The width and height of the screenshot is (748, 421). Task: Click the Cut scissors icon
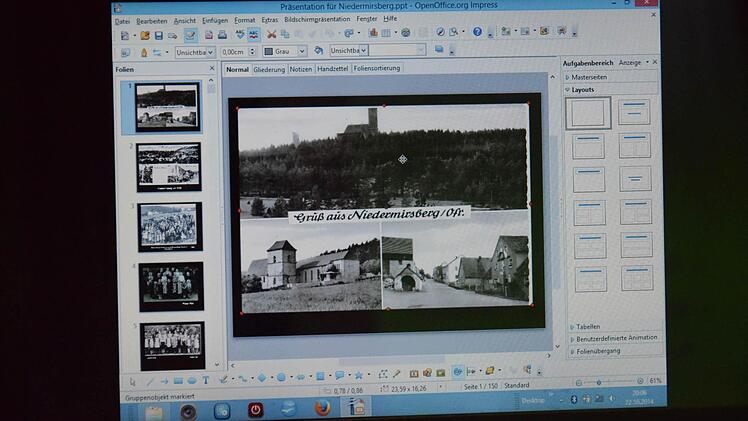click(x=271, y=34)
